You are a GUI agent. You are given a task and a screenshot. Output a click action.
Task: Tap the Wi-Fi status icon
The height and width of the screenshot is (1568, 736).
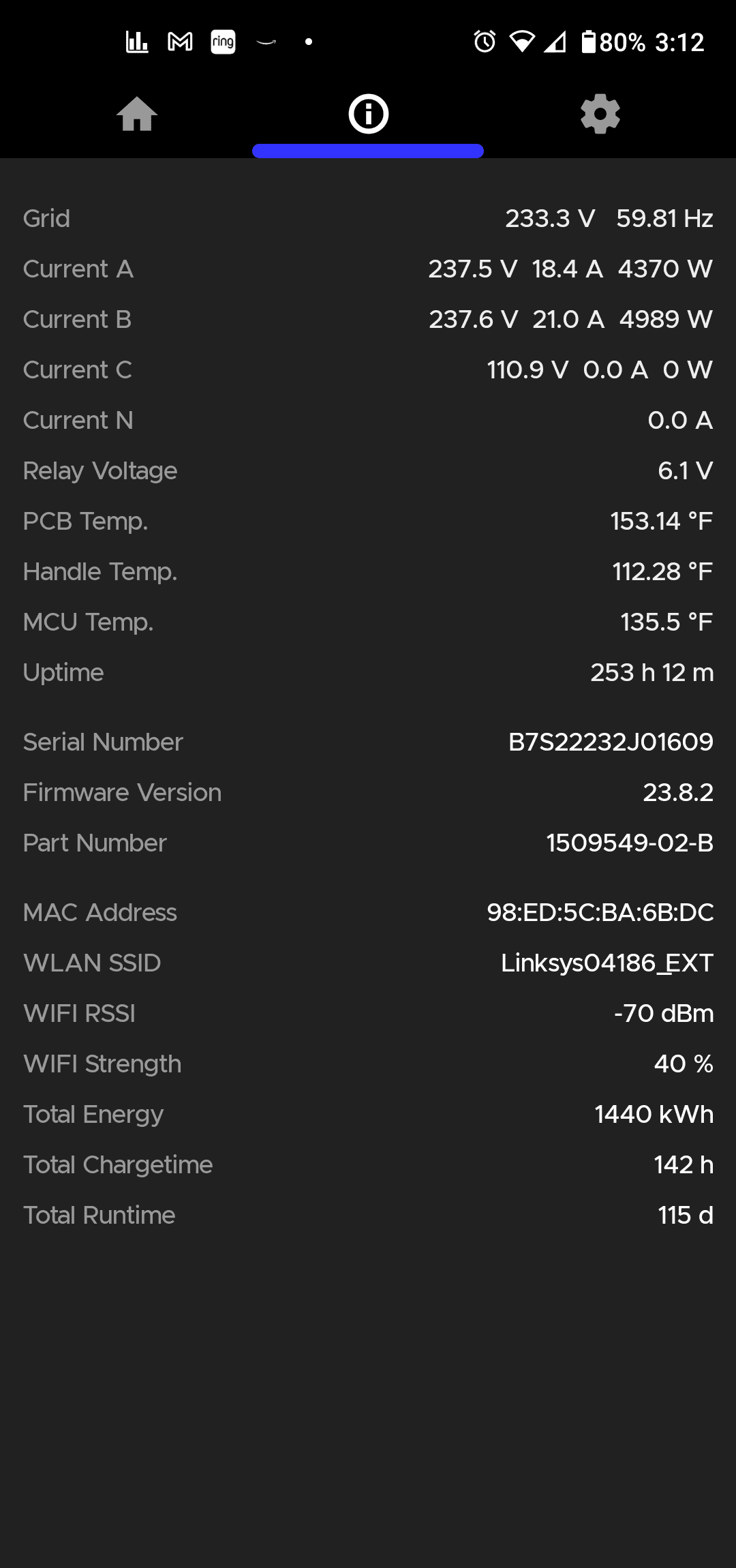(522, 42)
